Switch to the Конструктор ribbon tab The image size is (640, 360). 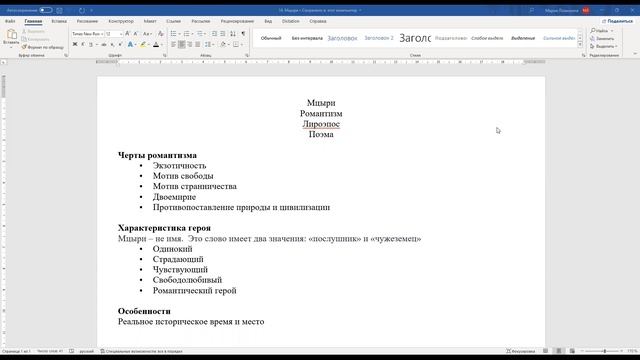[121, 21]
